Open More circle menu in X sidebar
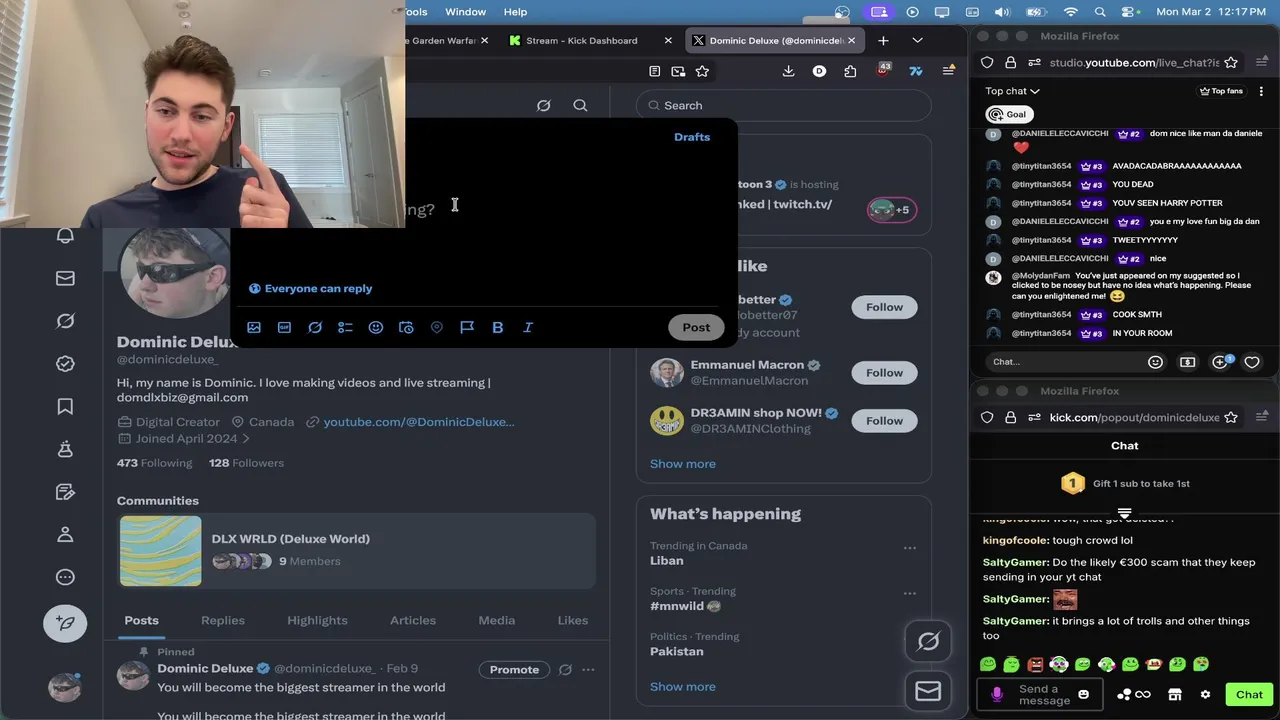This screenshot has height=720, width=1280. point(65,577)
